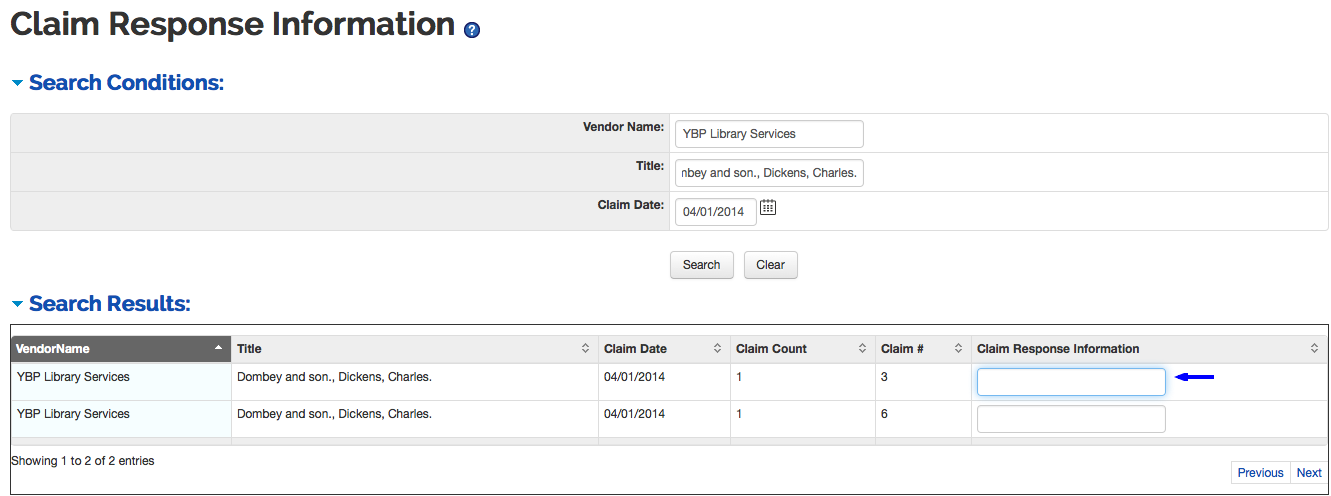Open the help icon beside page title
Image resolution: width=1331 pixels, height=496 pixels.
472,30
